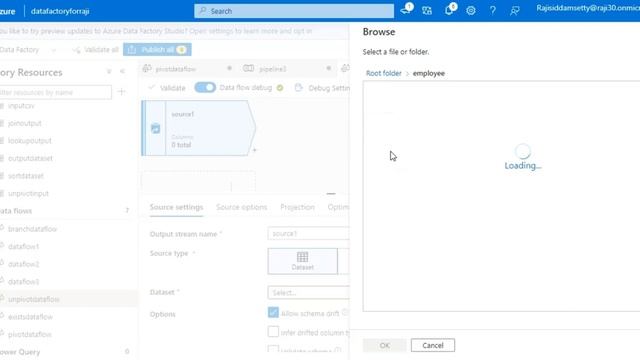
Task: Select the outputdataset item
Action: (29, 158)
